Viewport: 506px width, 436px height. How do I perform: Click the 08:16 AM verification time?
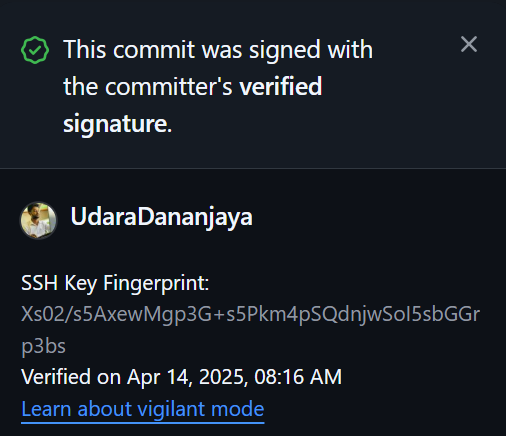[x=298, y=377]
